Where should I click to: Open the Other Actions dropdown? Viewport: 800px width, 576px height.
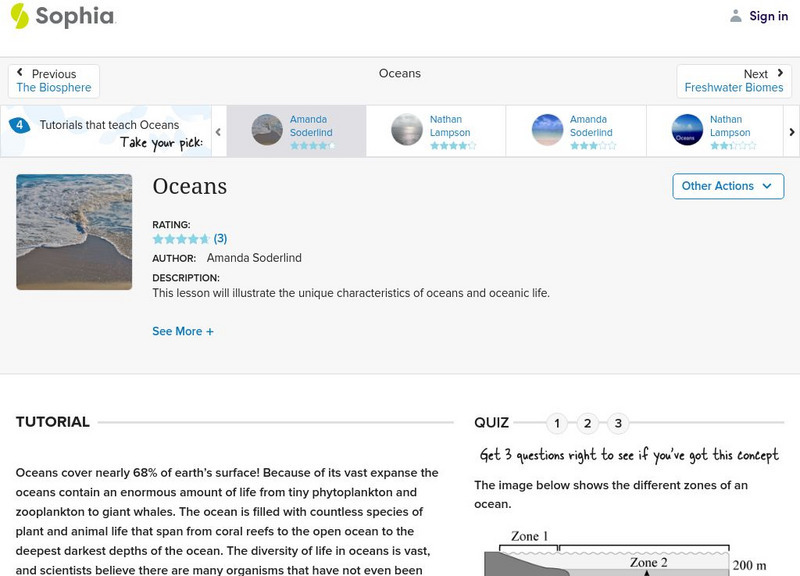[727, 186]
